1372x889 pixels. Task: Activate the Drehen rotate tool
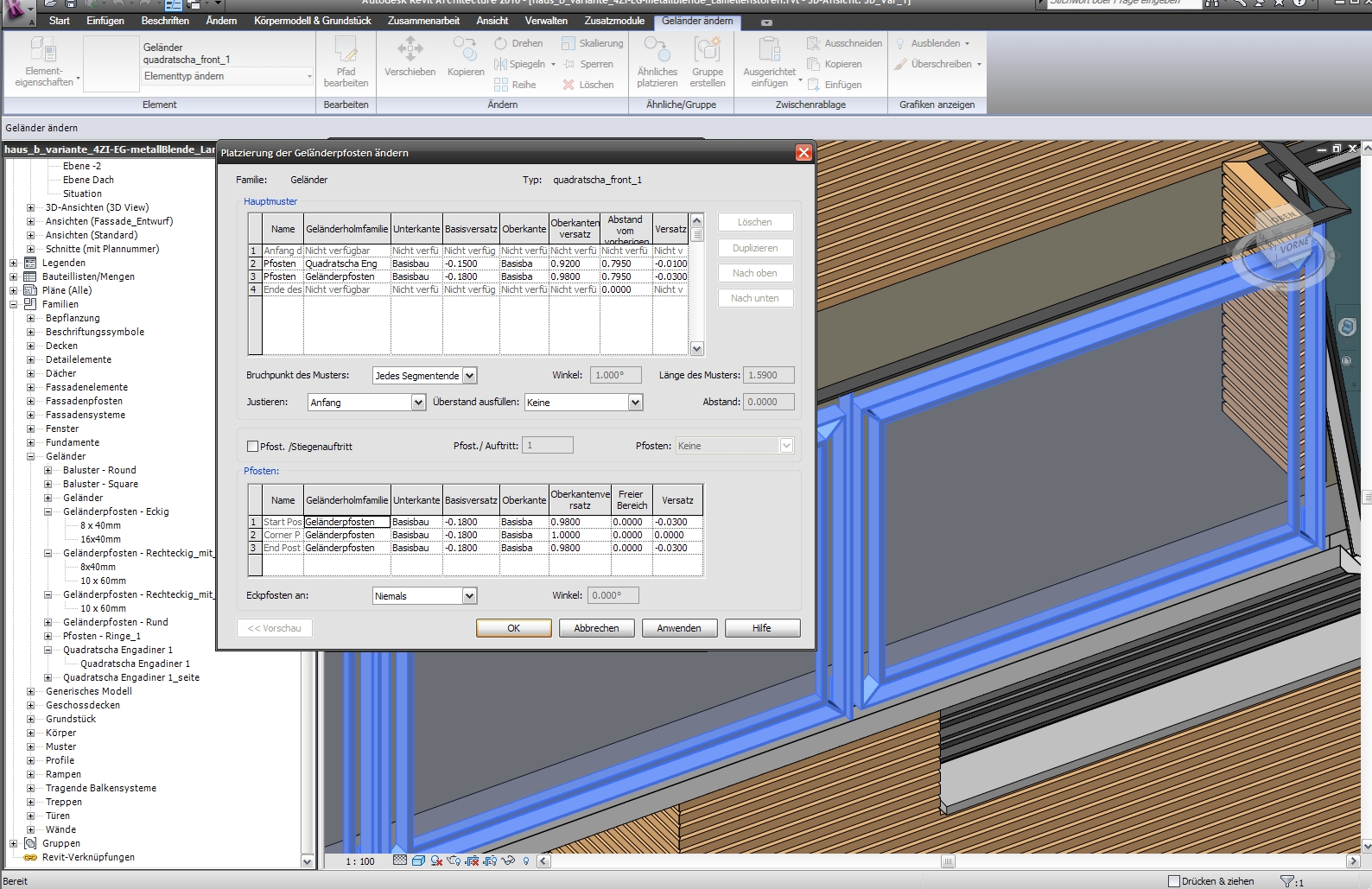point(518,43)
